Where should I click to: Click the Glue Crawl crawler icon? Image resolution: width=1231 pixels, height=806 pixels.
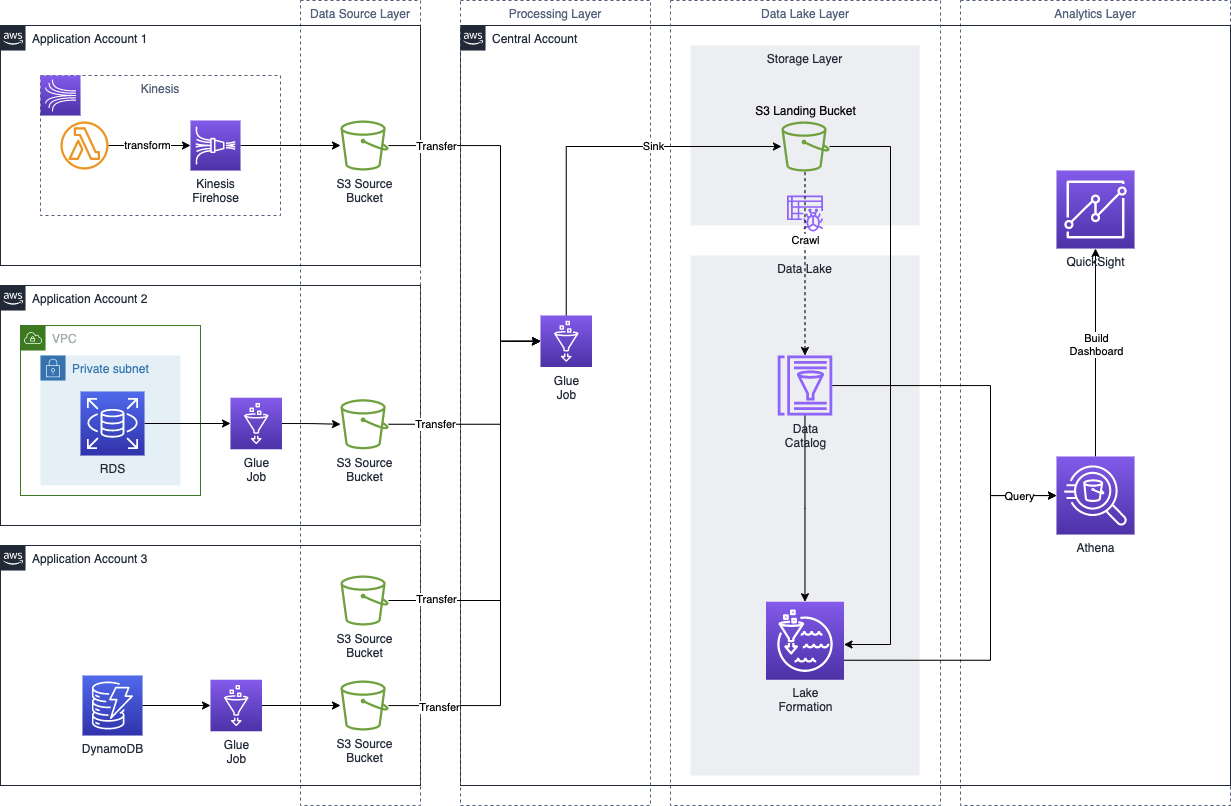coord(805,213)
